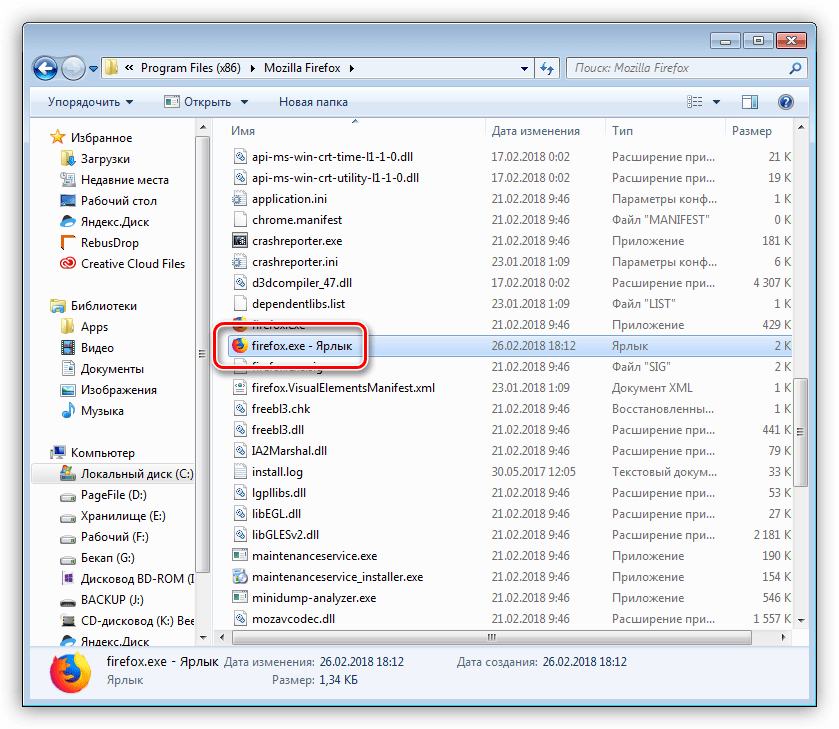This screenshot has height=729, width=839.
Task: Click navigation pane scroll down arrow
Action: 203,637
